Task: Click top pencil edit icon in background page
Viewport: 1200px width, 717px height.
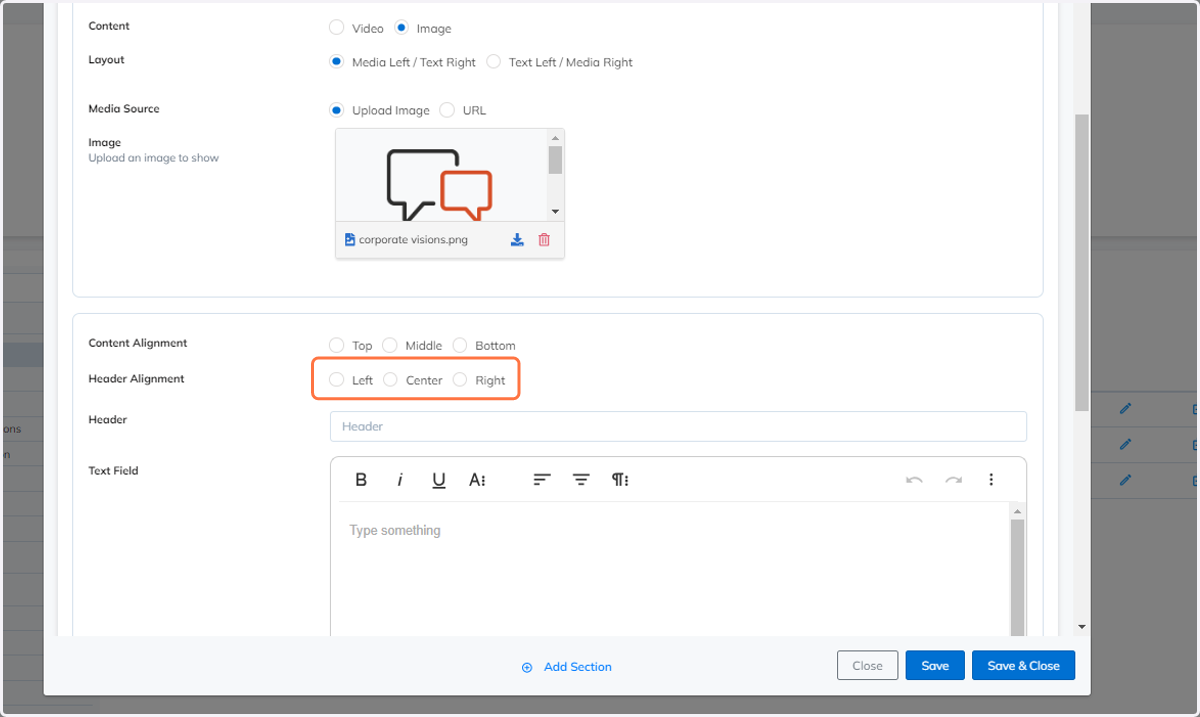Action: click(x=1125, y=408)
